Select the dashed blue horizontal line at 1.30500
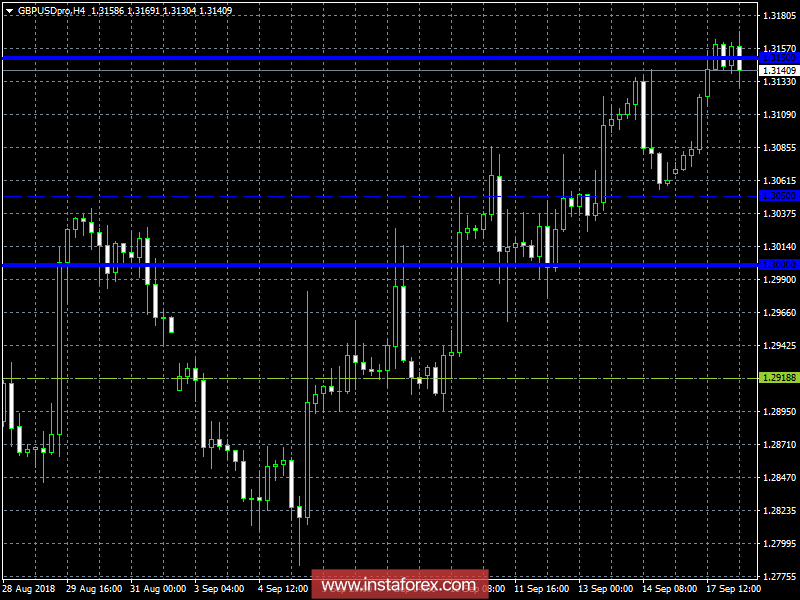 coord(380,196)
